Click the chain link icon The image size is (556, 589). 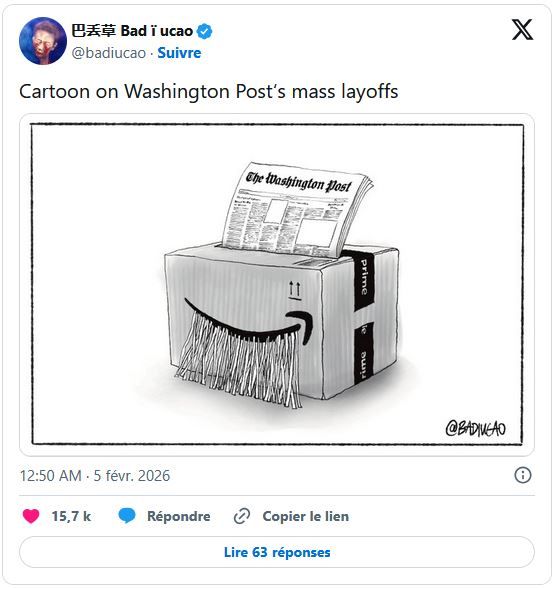tap(242, 516)
